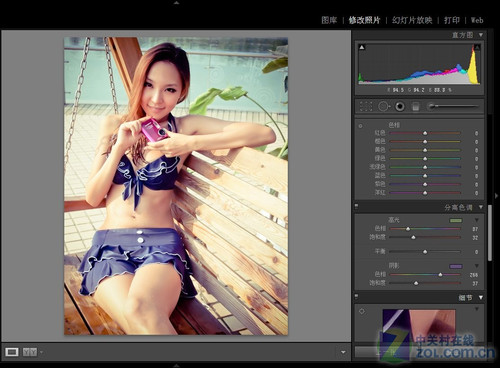
Task: Toggle the highlight clipping indicator triangle
Action: [x=477, y=47]
